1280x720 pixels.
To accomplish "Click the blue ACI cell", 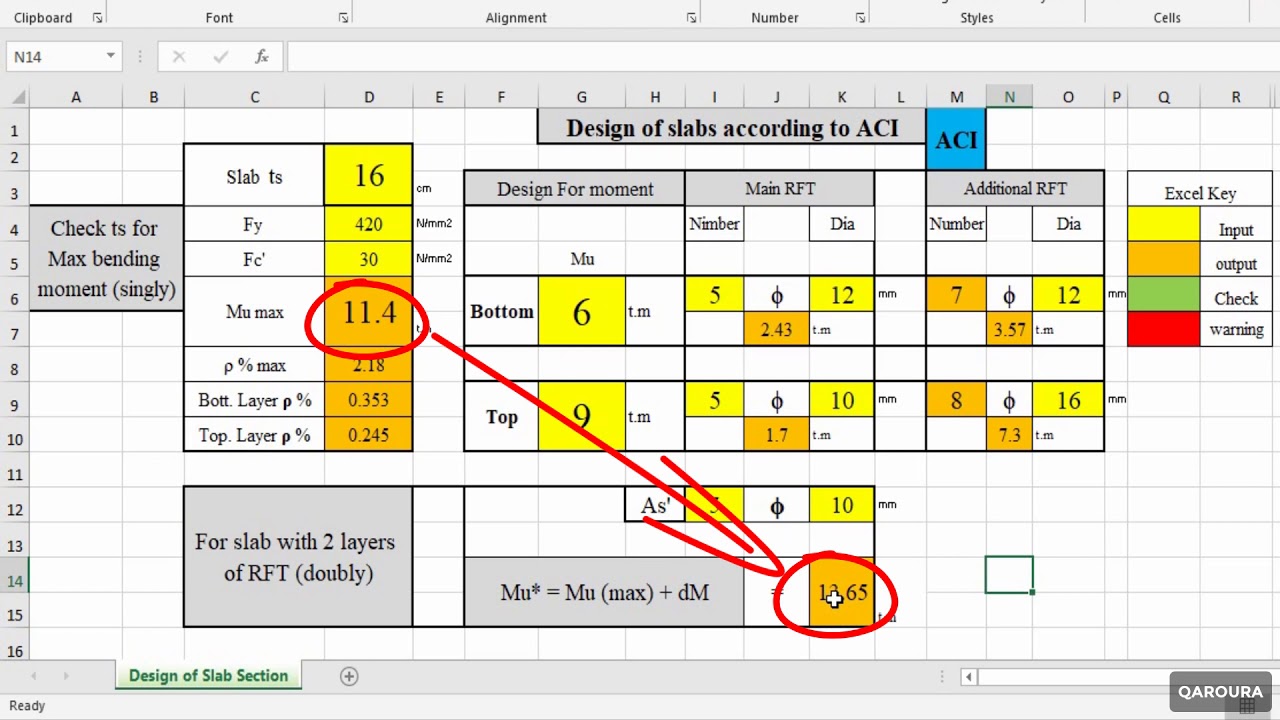I will (956, 139).
